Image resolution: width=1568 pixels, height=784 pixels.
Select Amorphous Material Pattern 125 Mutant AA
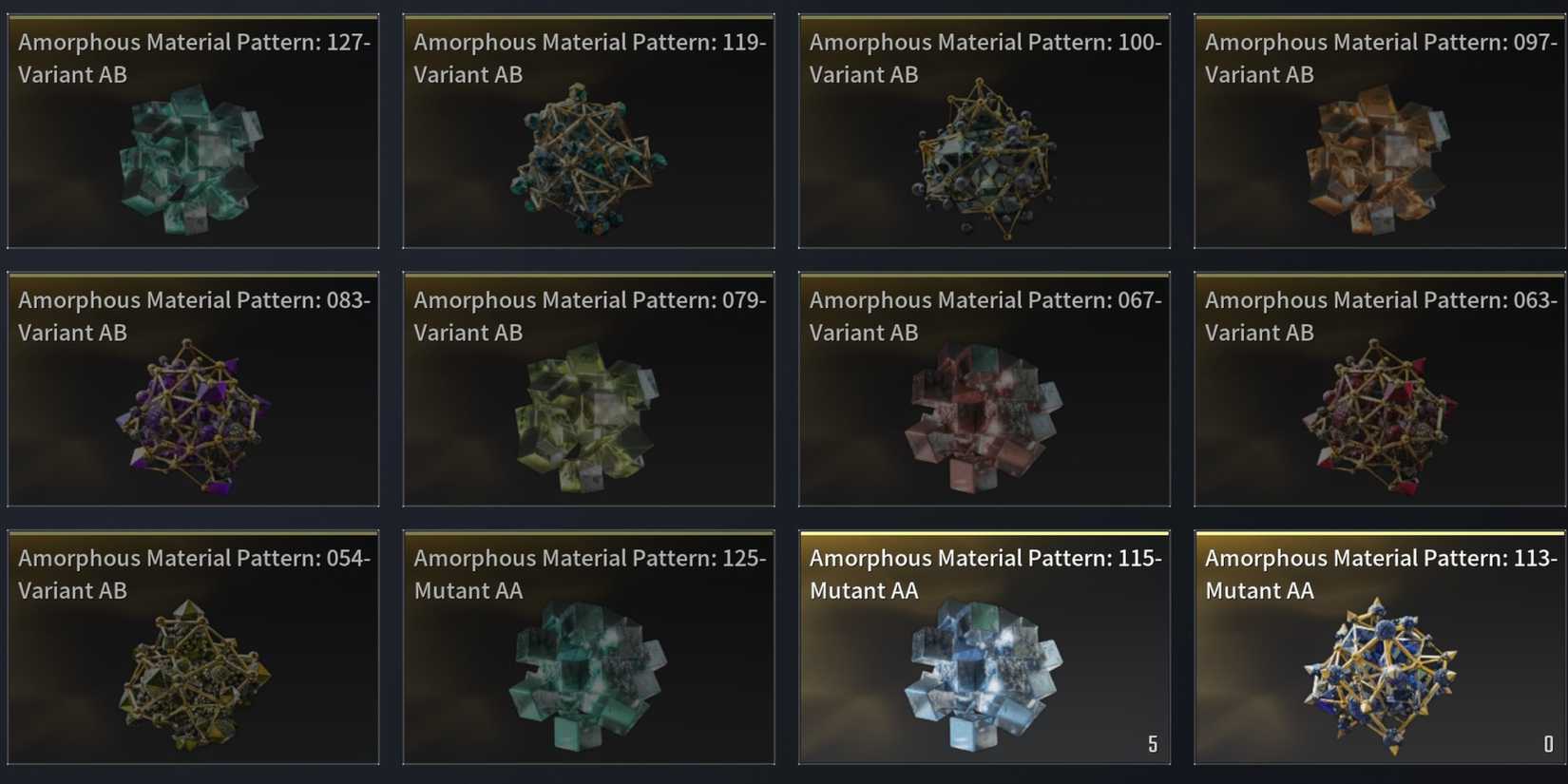click(x=589, y=647)
